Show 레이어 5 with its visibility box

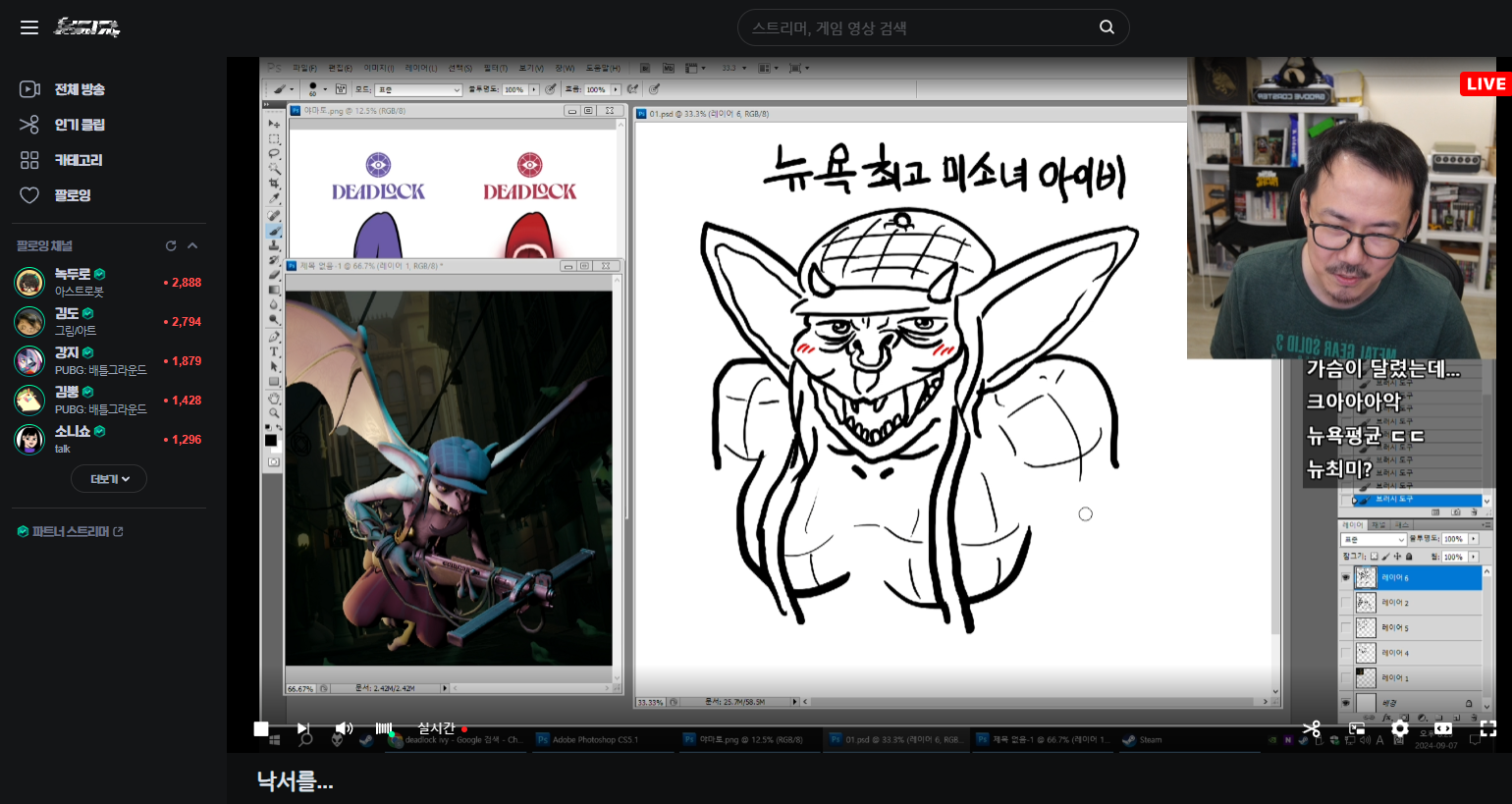pos(1346,627)
